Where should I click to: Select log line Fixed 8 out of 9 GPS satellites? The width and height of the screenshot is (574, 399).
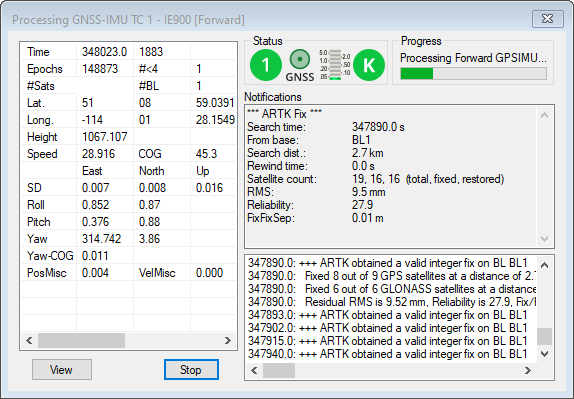pyautogui.click(x=392, y=276)
